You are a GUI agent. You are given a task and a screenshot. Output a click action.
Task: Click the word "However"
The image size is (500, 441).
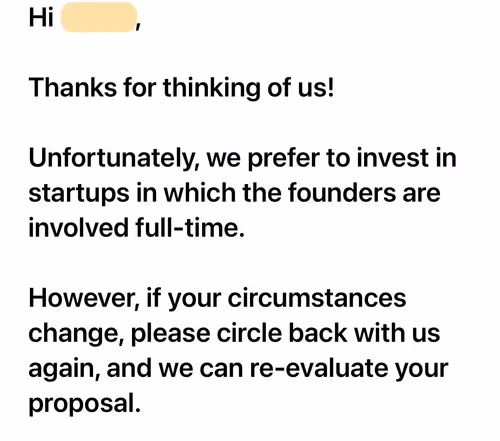[x=84, y=298]
